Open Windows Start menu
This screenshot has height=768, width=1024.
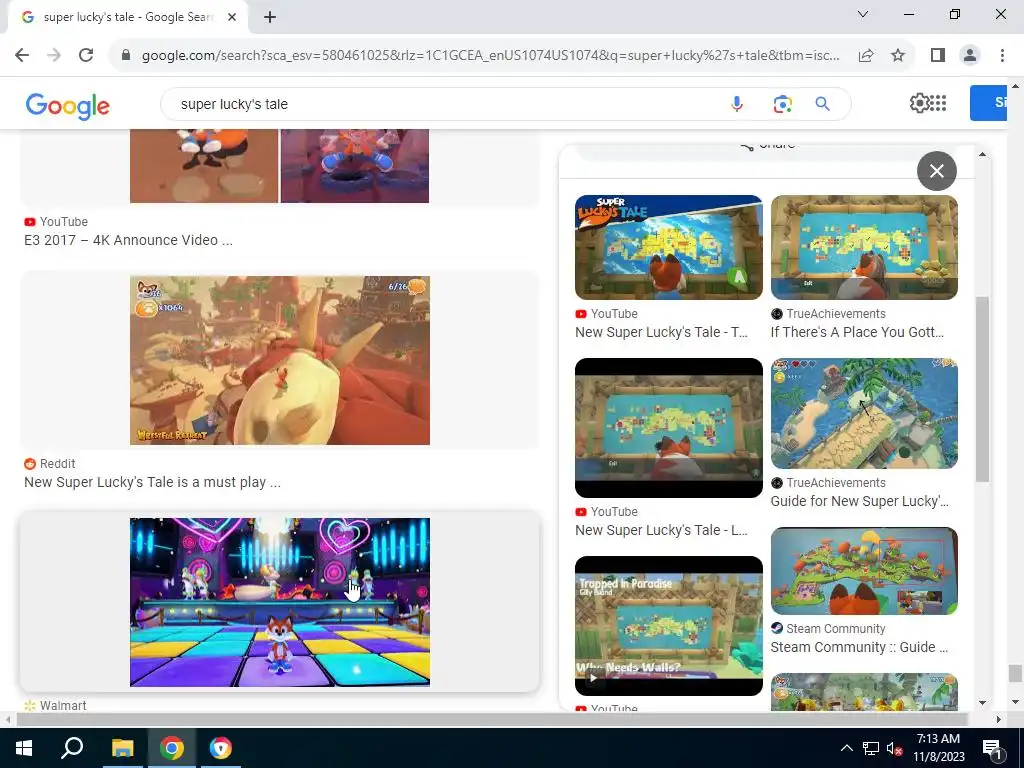[x=24, y=748]
